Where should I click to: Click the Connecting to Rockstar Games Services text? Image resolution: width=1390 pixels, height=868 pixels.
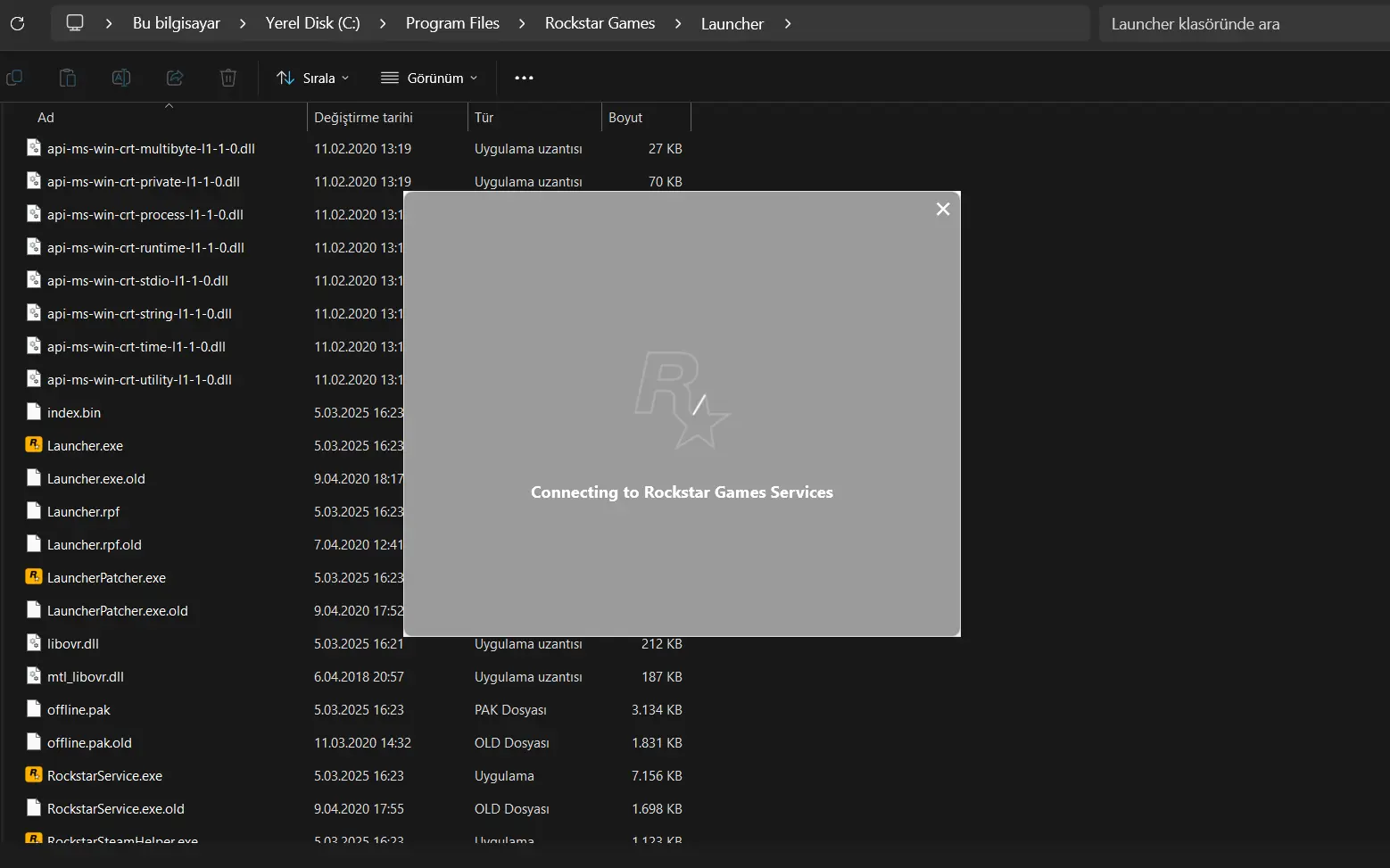tap(682, 492)
